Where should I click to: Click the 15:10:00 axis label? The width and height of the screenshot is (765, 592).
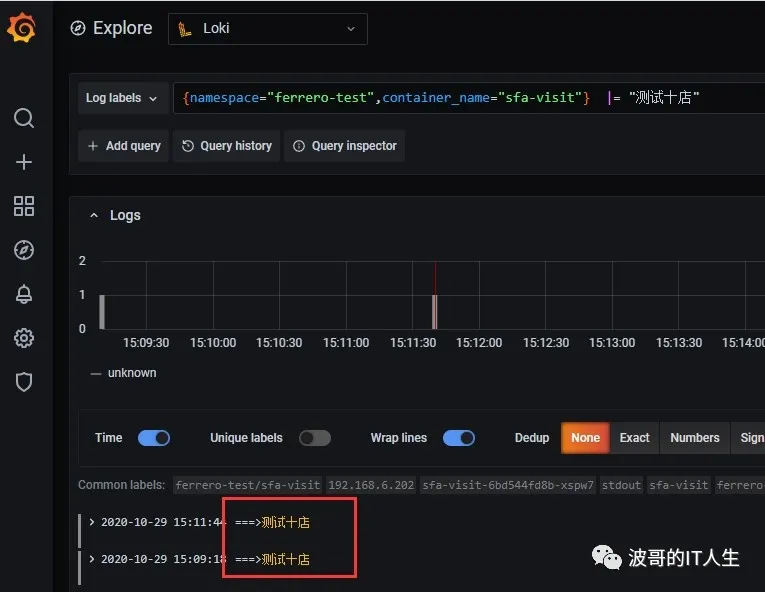(x=213, y=343)
